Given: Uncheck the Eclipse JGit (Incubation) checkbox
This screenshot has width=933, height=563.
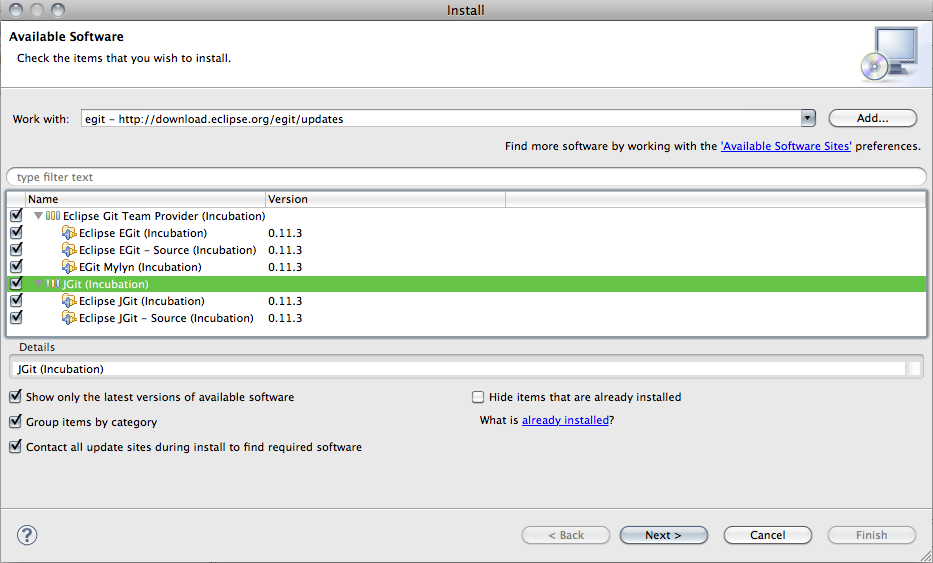Looking at the screenshot, I should tap(16, 301).
